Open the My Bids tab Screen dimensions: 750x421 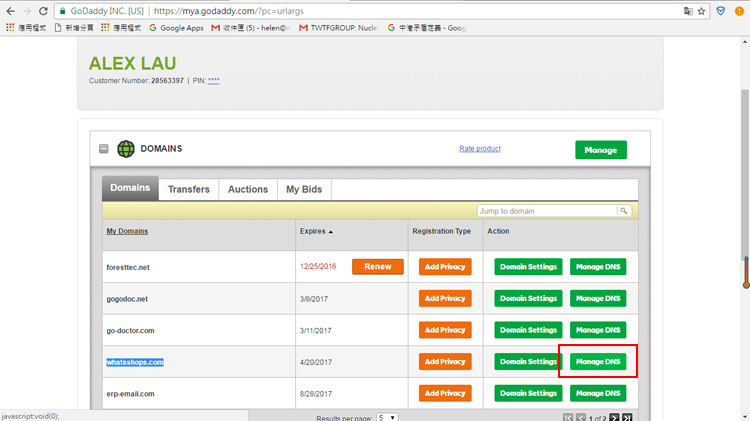tap(304, 189)
